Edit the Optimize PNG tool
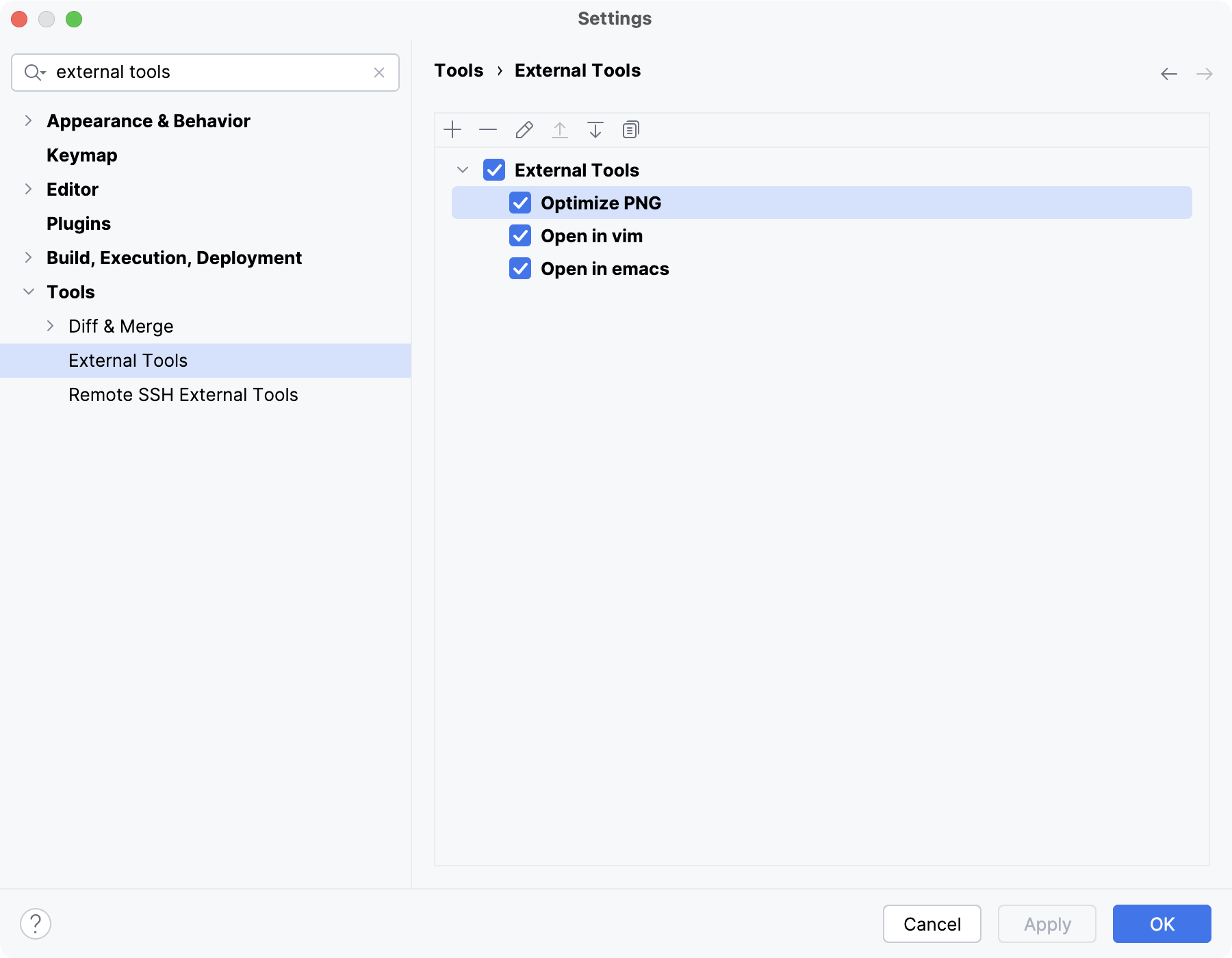The height and width of the screenshot is (958, 1232). coord(524,129)
